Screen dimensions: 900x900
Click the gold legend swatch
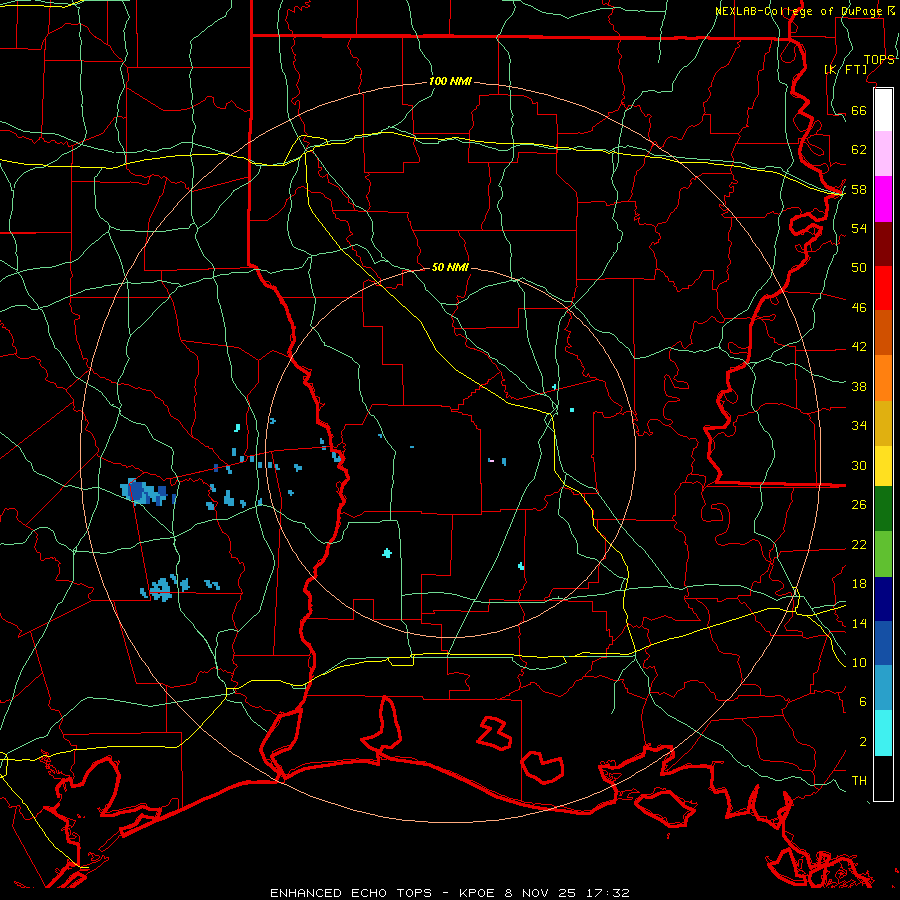coord(883,423)
